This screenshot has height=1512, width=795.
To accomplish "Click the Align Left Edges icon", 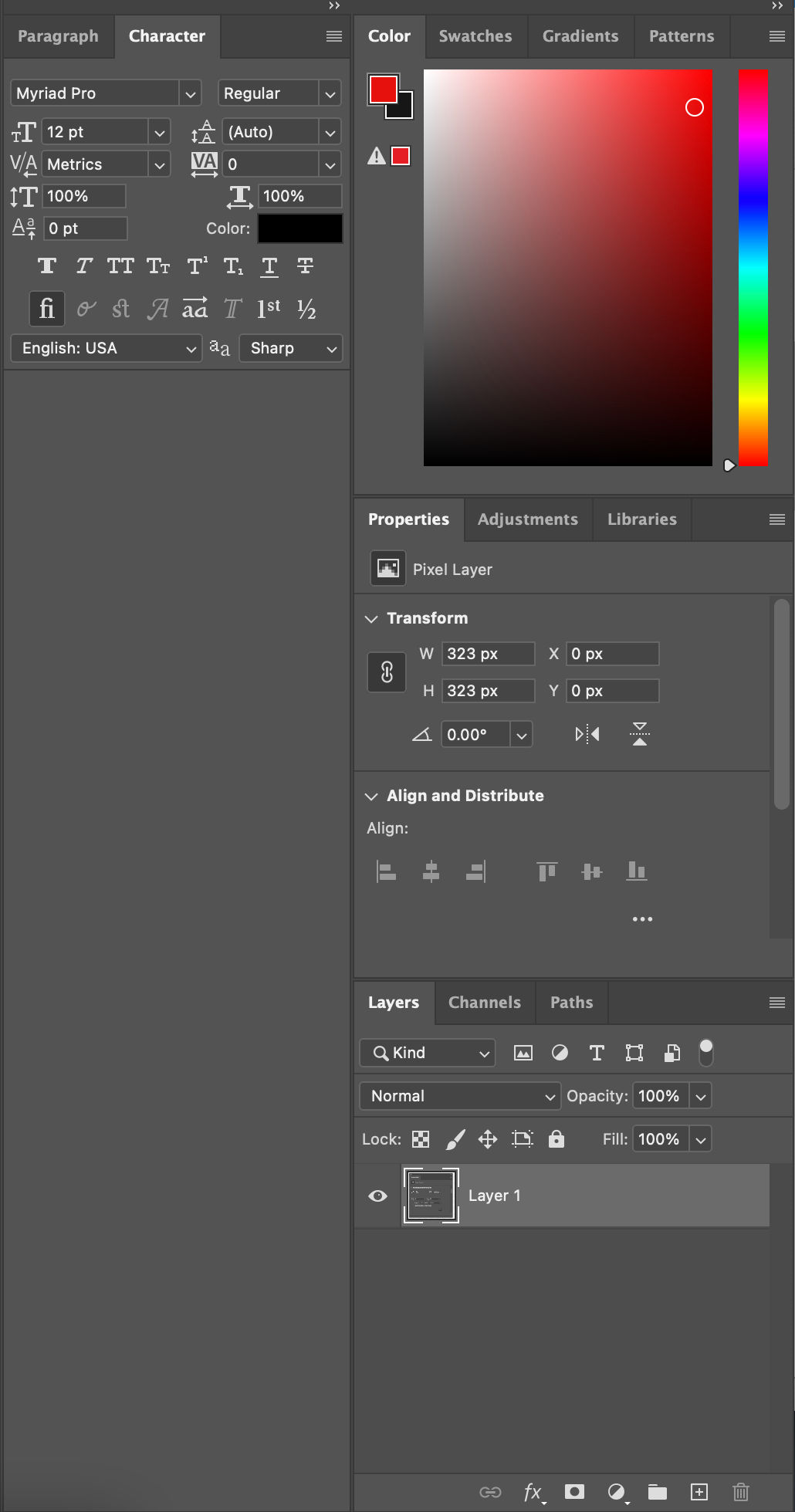I will (x=386, y=871).
